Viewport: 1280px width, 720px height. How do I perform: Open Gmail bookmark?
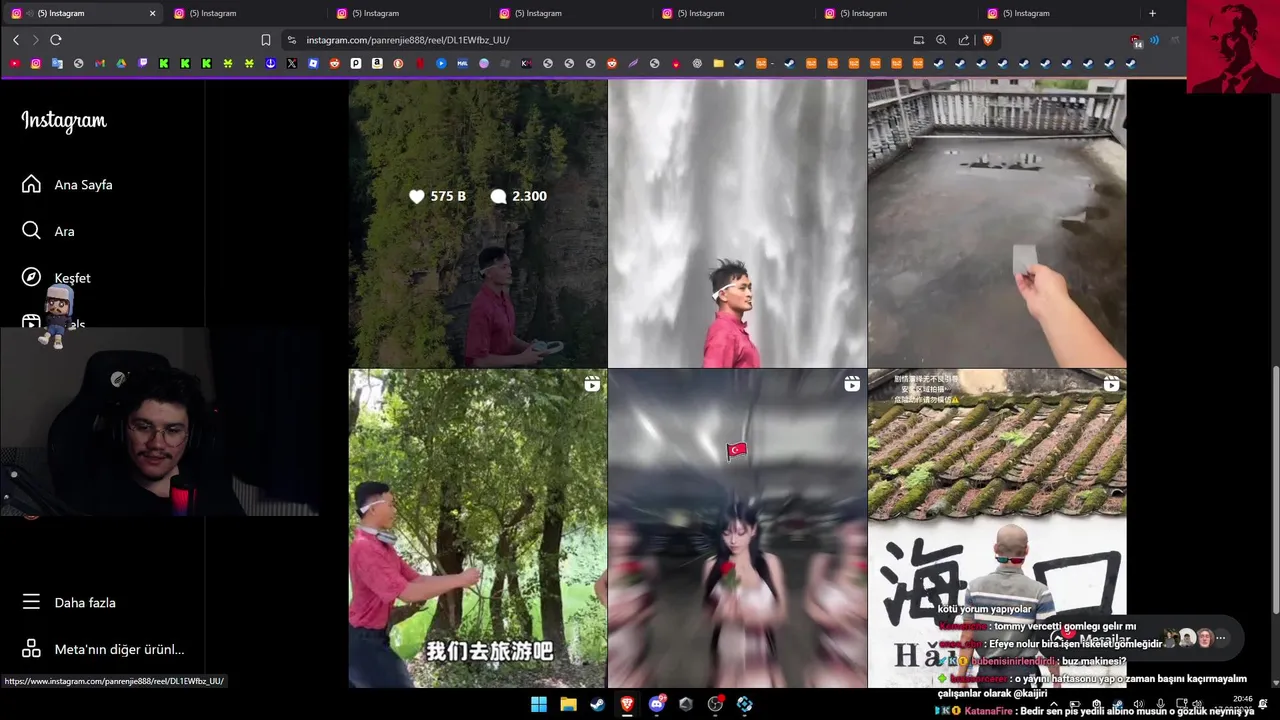point(100,63)
